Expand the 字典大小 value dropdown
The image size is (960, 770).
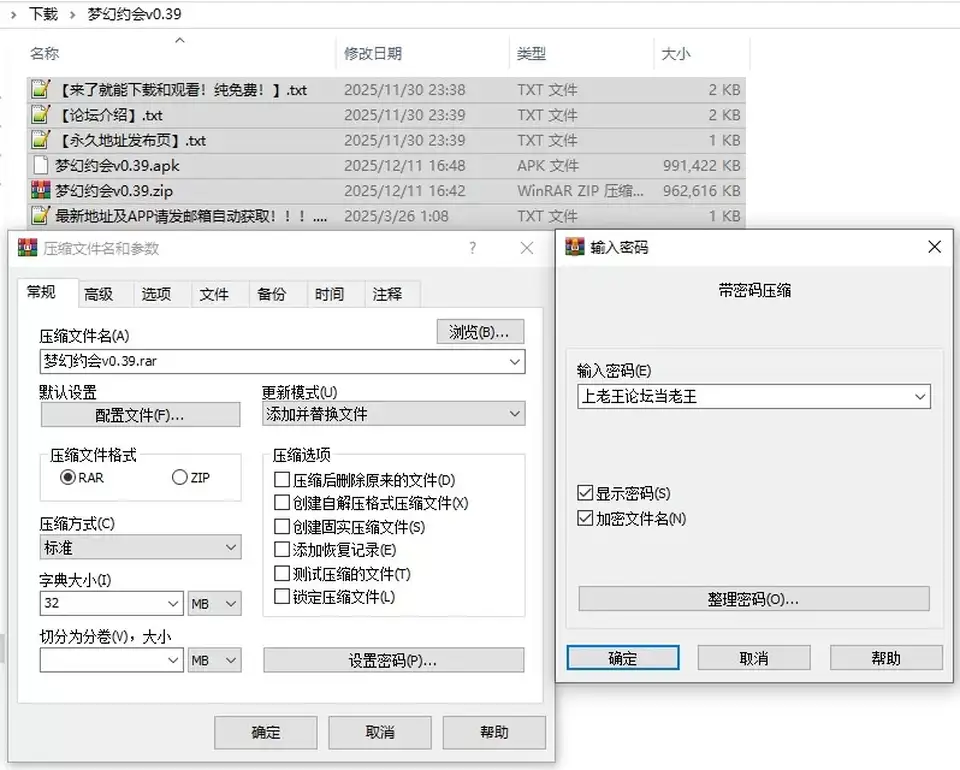click(173, 604)
